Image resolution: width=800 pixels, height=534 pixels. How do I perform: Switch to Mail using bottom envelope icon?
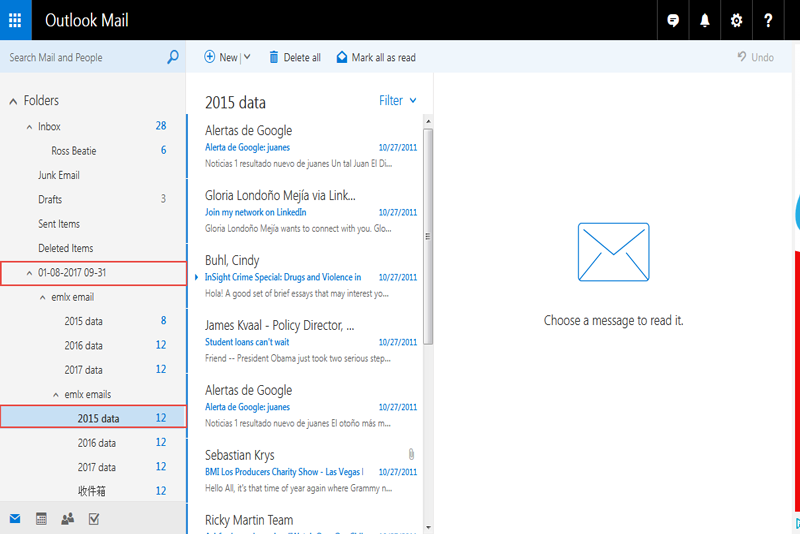(x=15, y=519)
